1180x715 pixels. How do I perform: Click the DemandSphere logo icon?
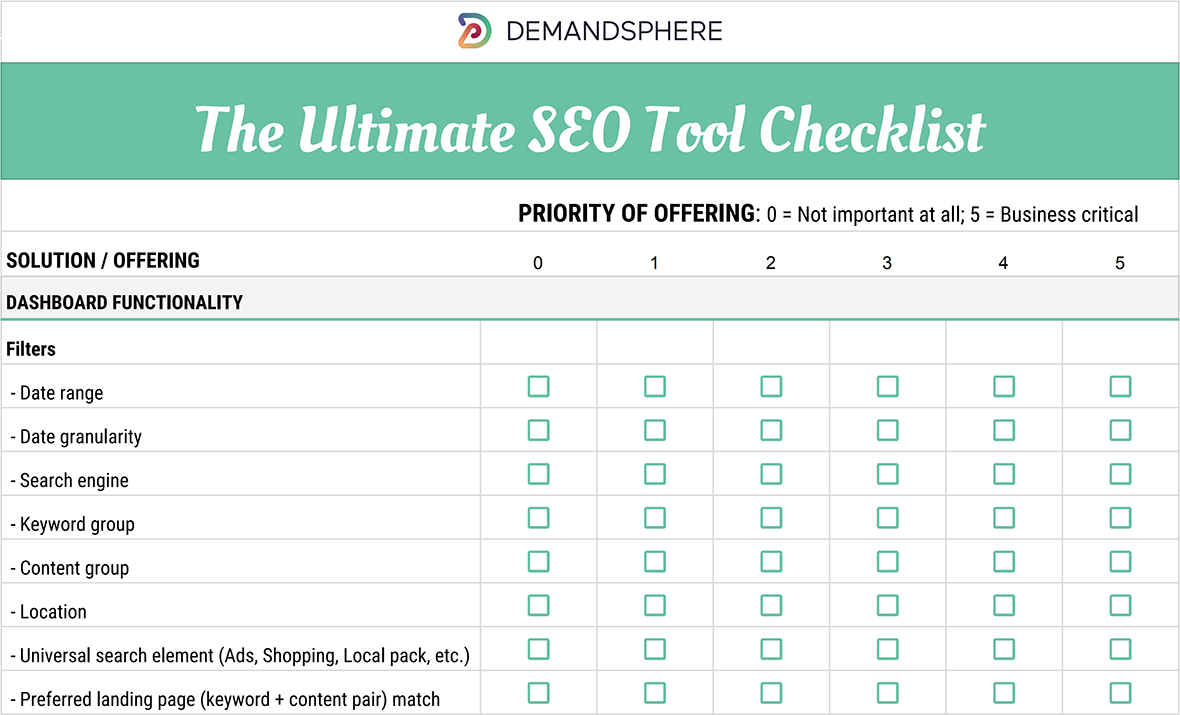pyautogui.click(x=475, y=30)
